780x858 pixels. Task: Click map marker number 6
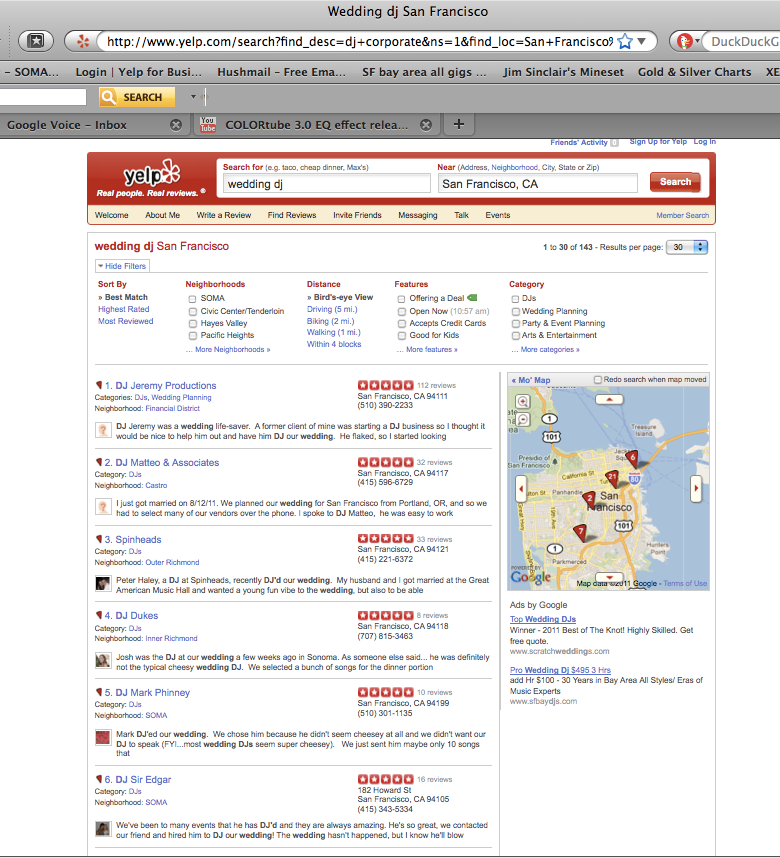point(633,459)
